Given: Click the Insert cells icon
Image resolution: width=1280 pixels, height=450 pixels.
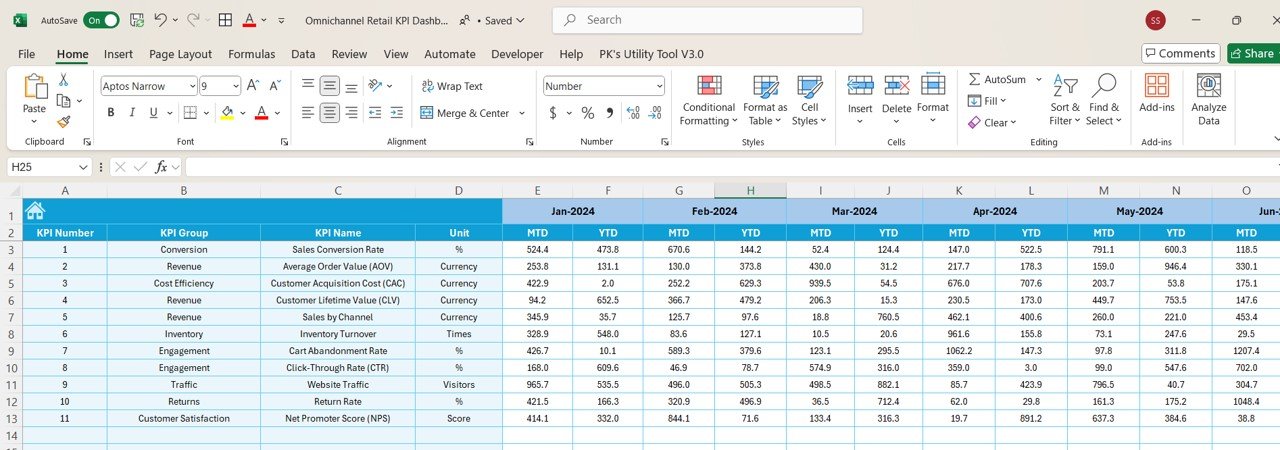Looking at the screenshot, I should pos(860,86).
